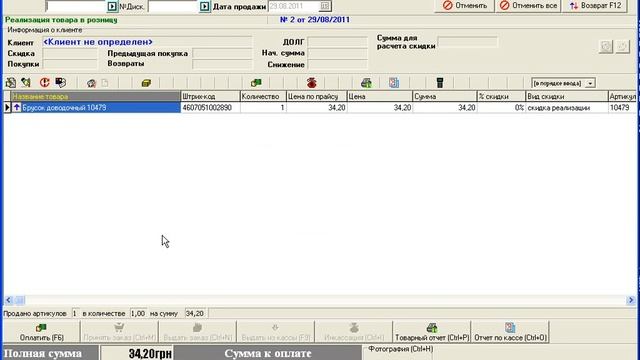Image resolution: width=640 pixels, height=360 pixels.
Task: Click the 34,20грн total amount display
Action: (x=137, y=353)
